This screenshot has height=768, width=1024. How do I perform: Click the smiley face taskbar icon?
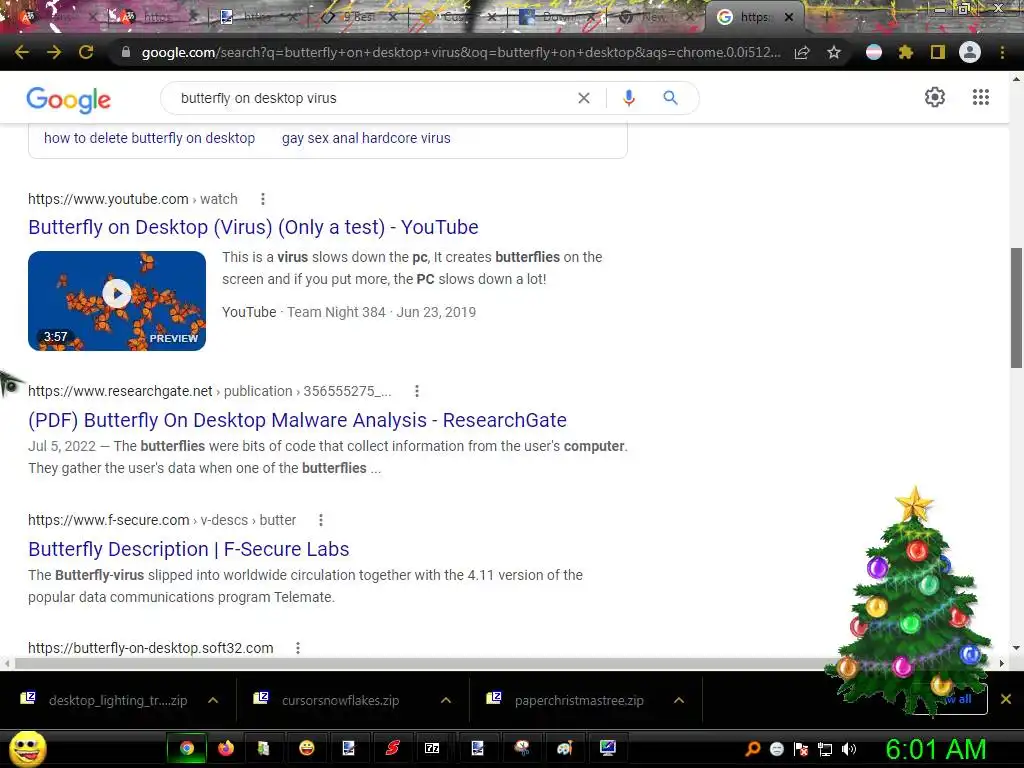pyautogui.click(x=306, y=748)
